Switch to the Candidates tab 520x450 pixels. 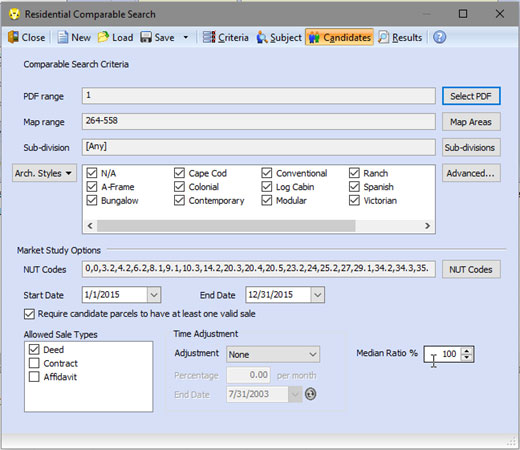339,37
